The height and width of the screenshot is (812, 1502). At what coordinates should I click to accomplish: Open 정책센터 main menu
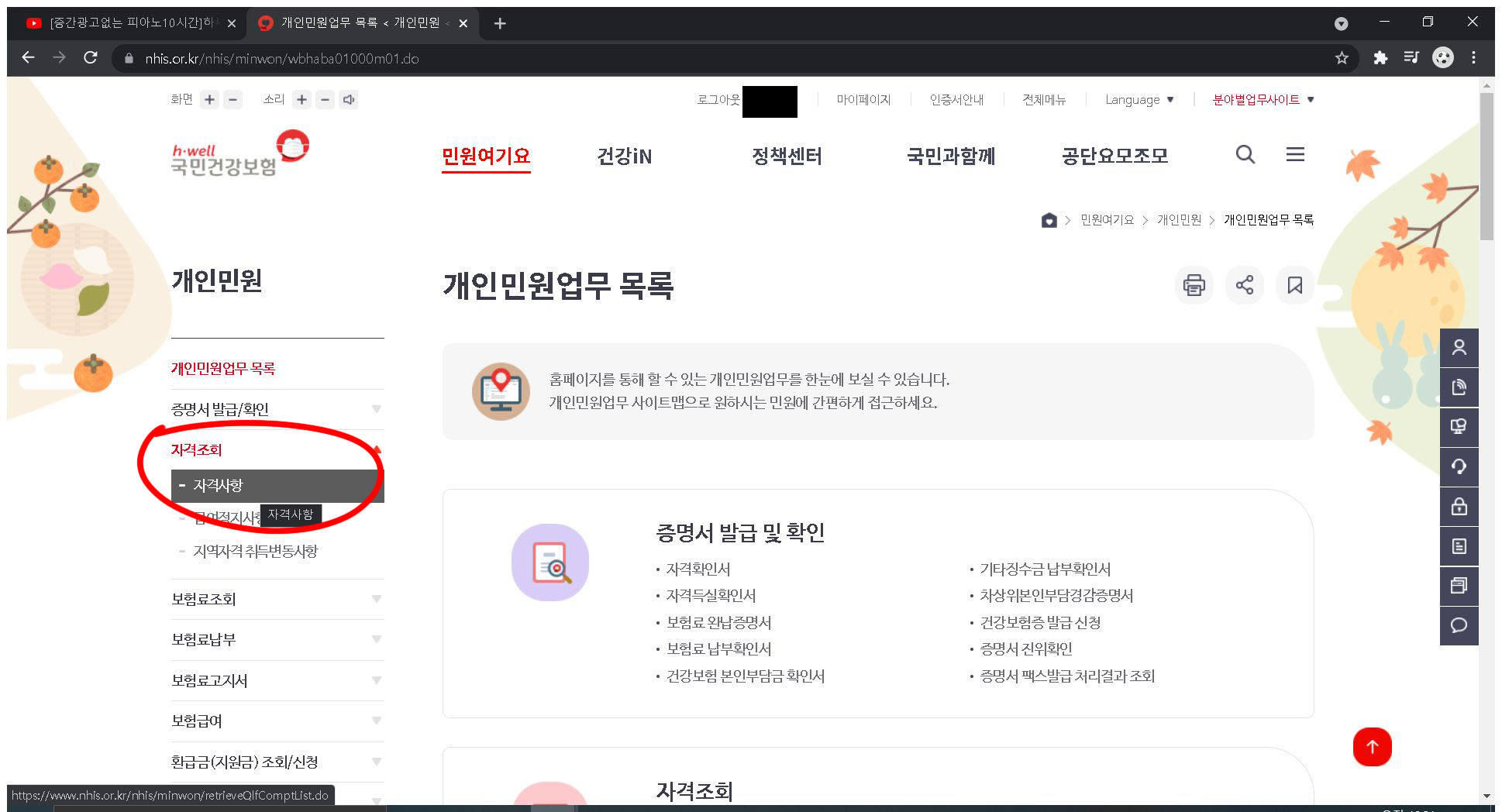(x=787, y=156)
